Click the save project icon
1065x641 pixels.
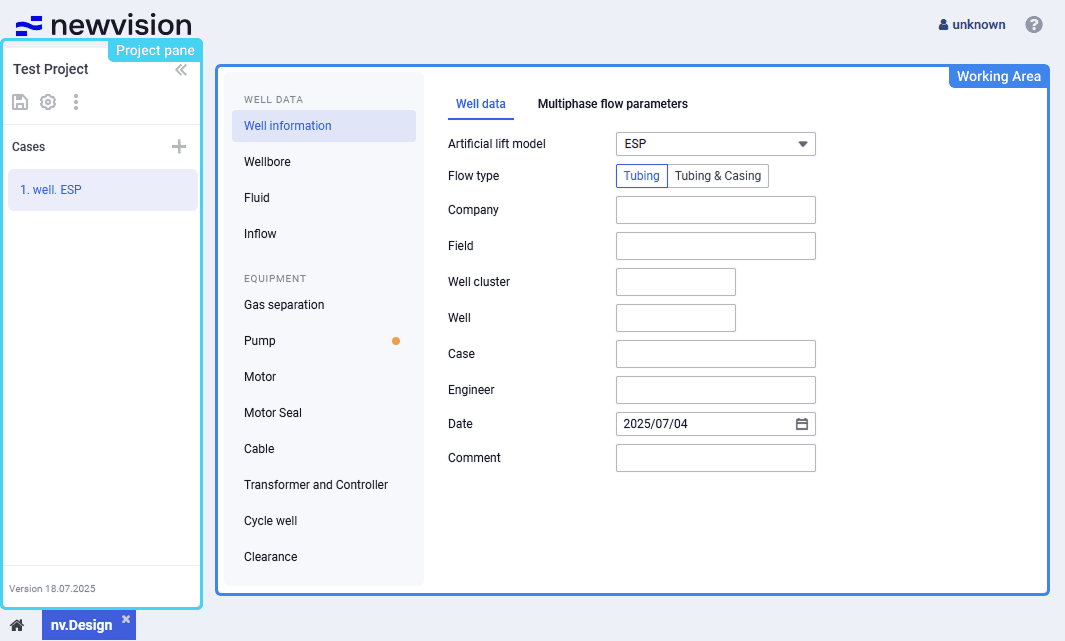20,102
